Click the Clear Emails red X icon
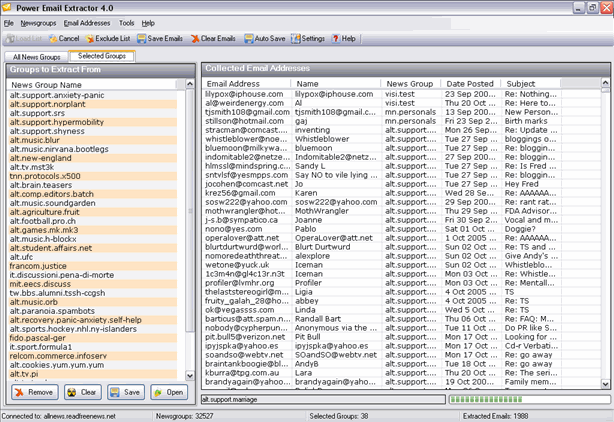Screen dimensions: 614x422 [195, 39]
